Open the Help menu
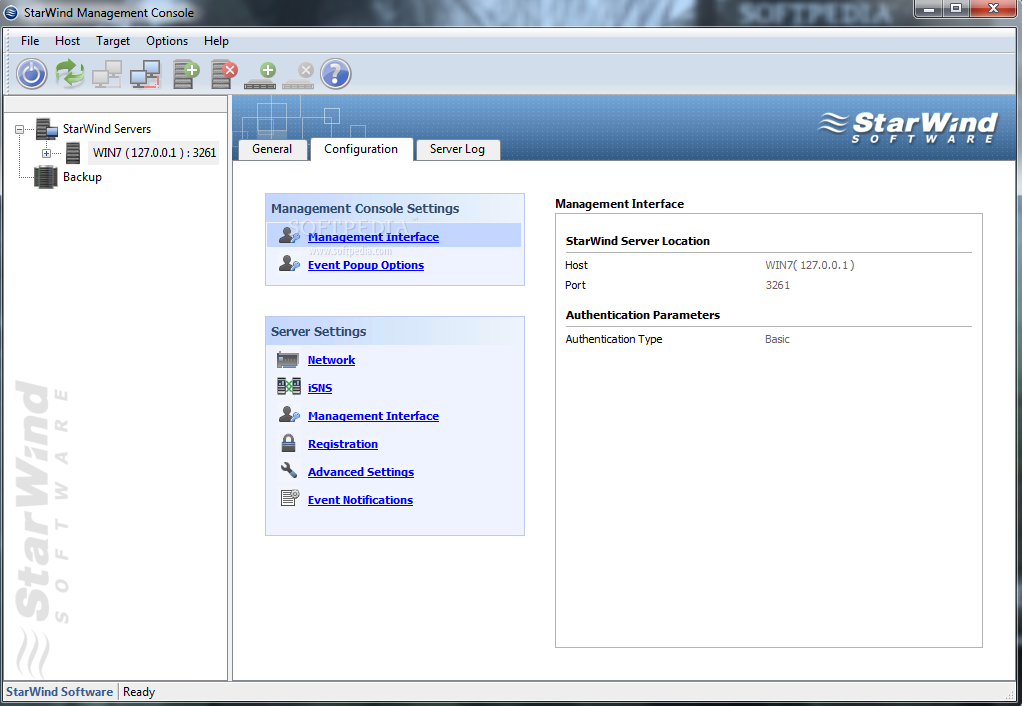 point(216,41)
